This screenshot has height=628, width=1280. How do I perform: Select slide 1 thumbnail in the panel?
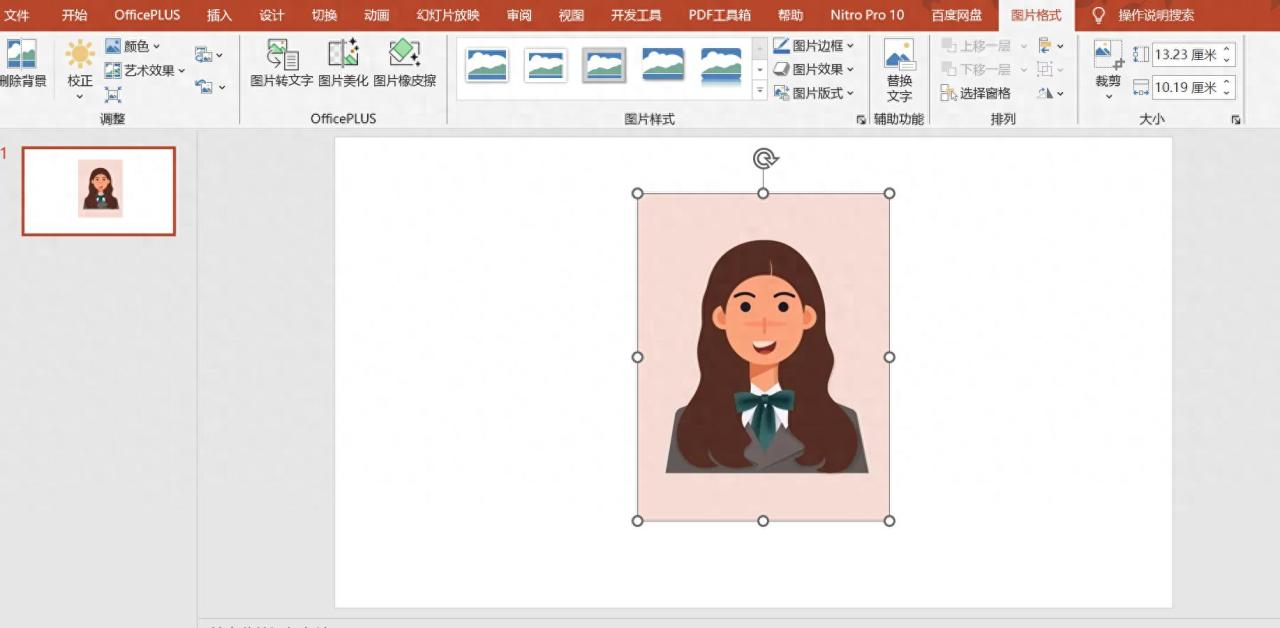coord(99,191)
